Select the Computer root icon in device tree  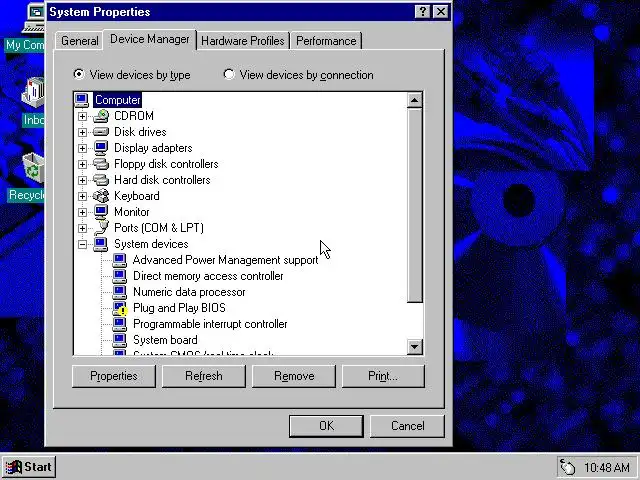coord(82,100)
